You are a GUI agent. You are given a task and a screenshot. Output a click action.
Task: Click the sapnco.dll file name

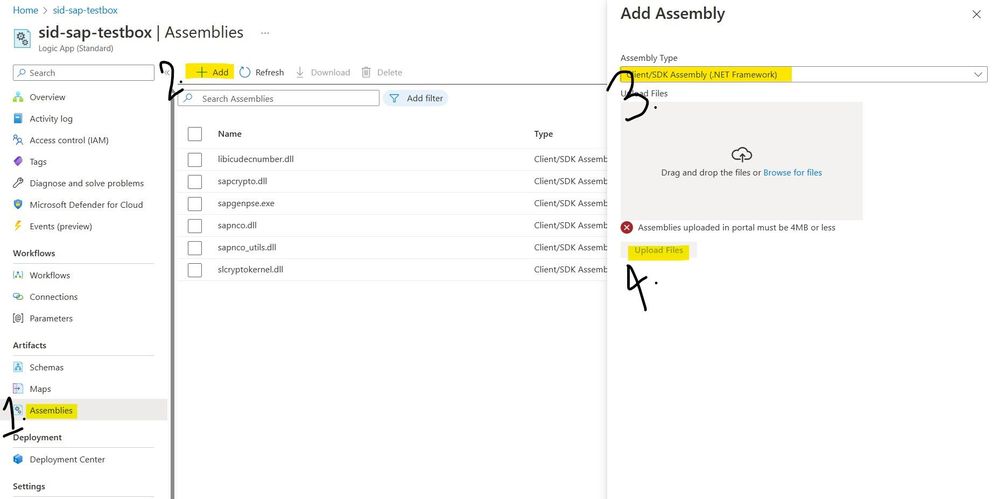[x=237, y=226]
